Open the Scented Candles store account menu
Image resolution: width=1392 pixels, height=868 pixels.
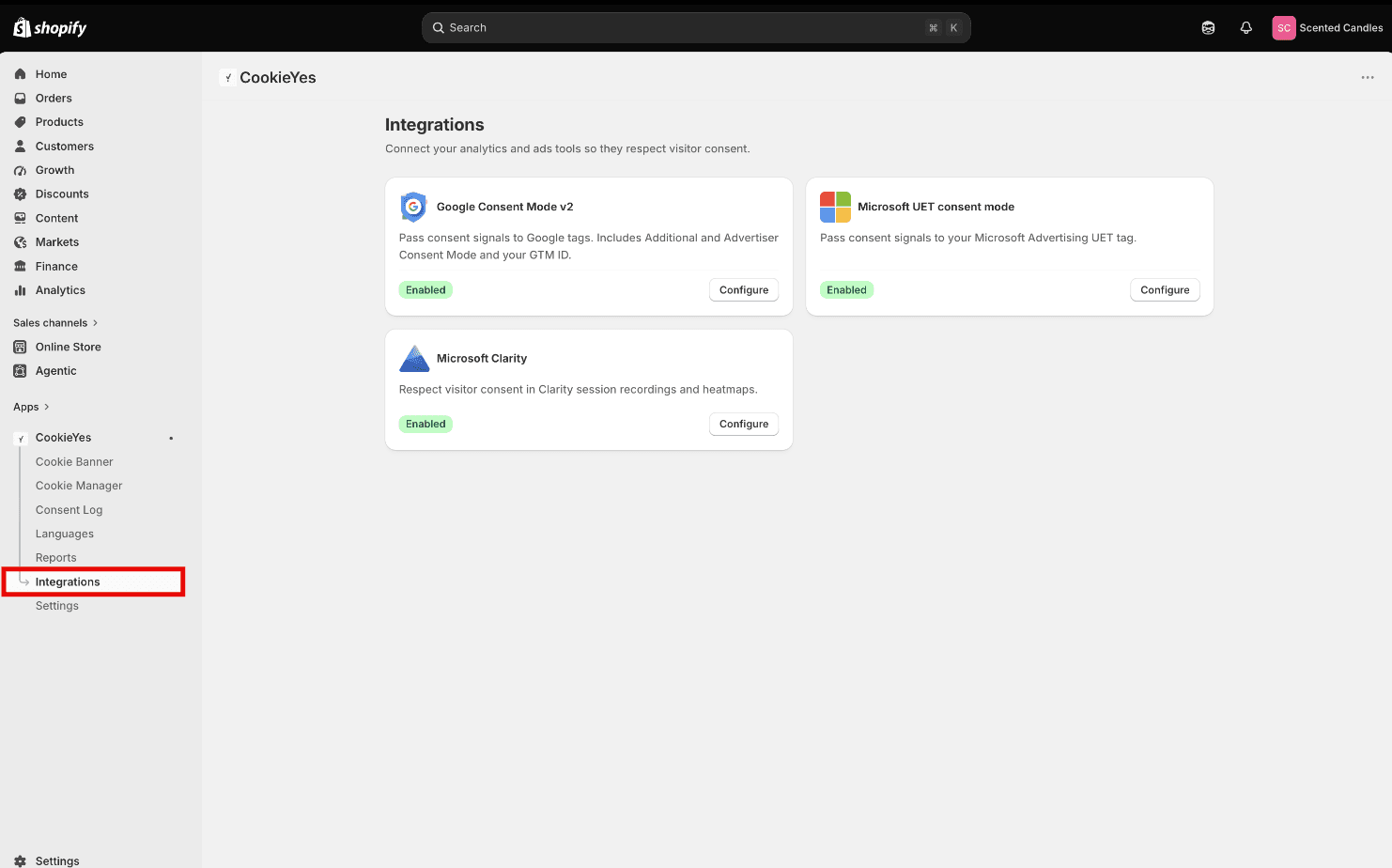click(1327, 28)
